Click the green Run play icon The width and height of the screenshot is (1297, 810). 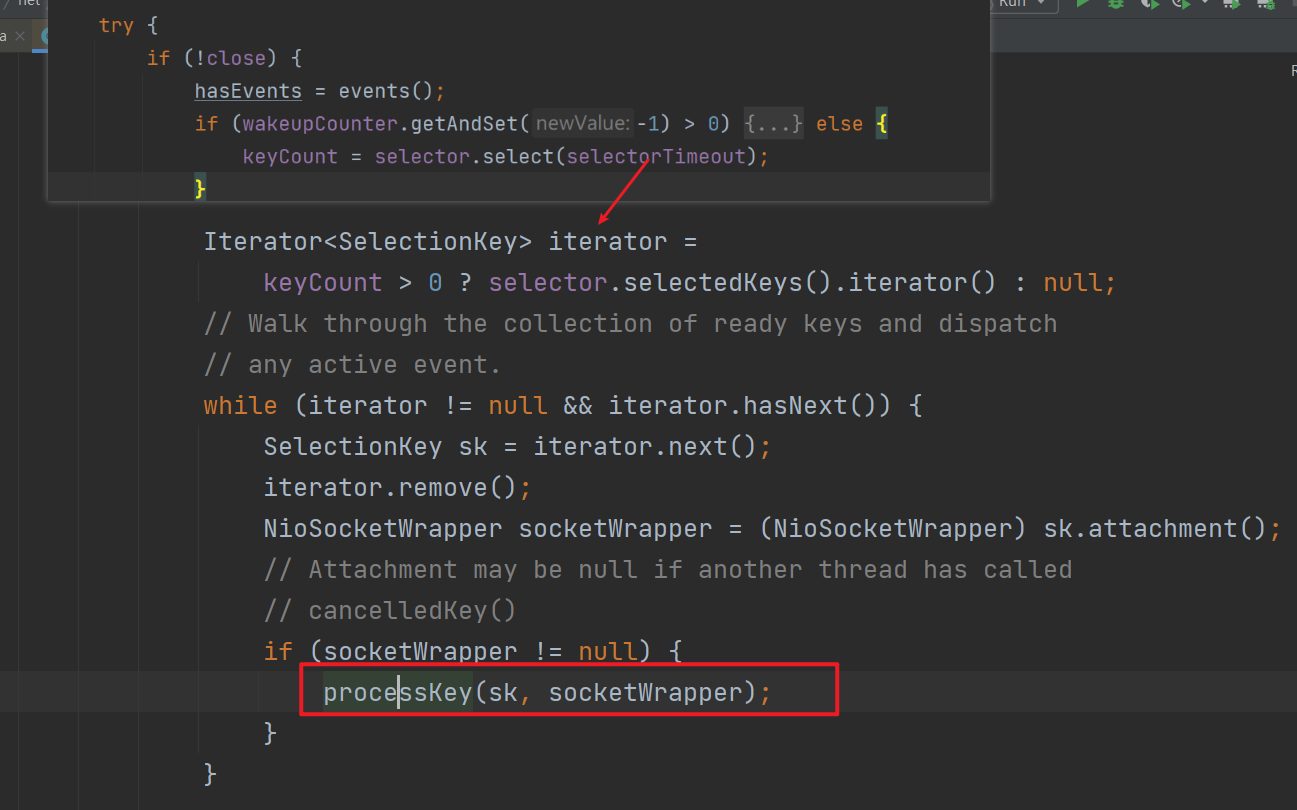(1082, 4)
